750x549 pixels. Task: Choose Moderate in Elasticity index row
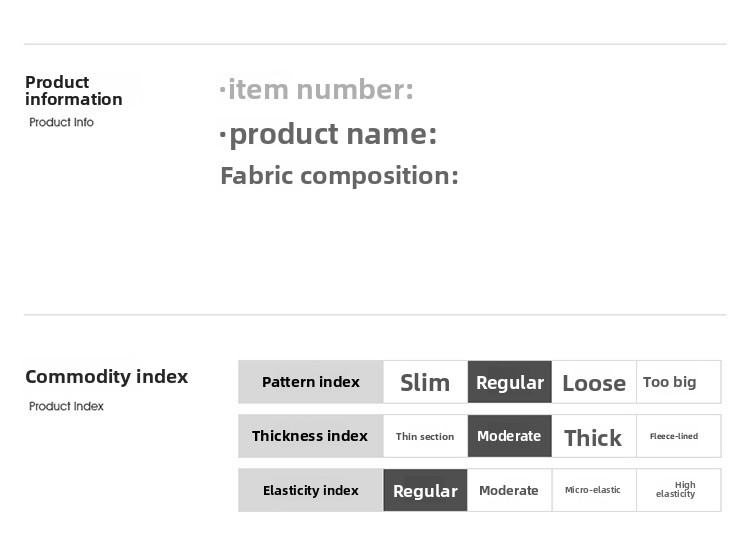click(x=510, y=490)
